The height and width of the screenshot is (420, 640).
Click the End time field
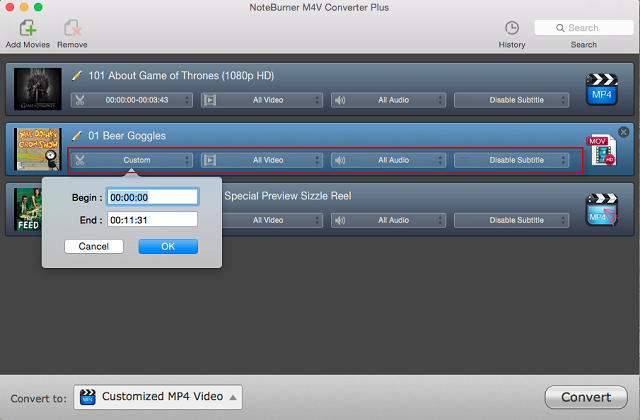pyautogui.click(x=153, y=220)
